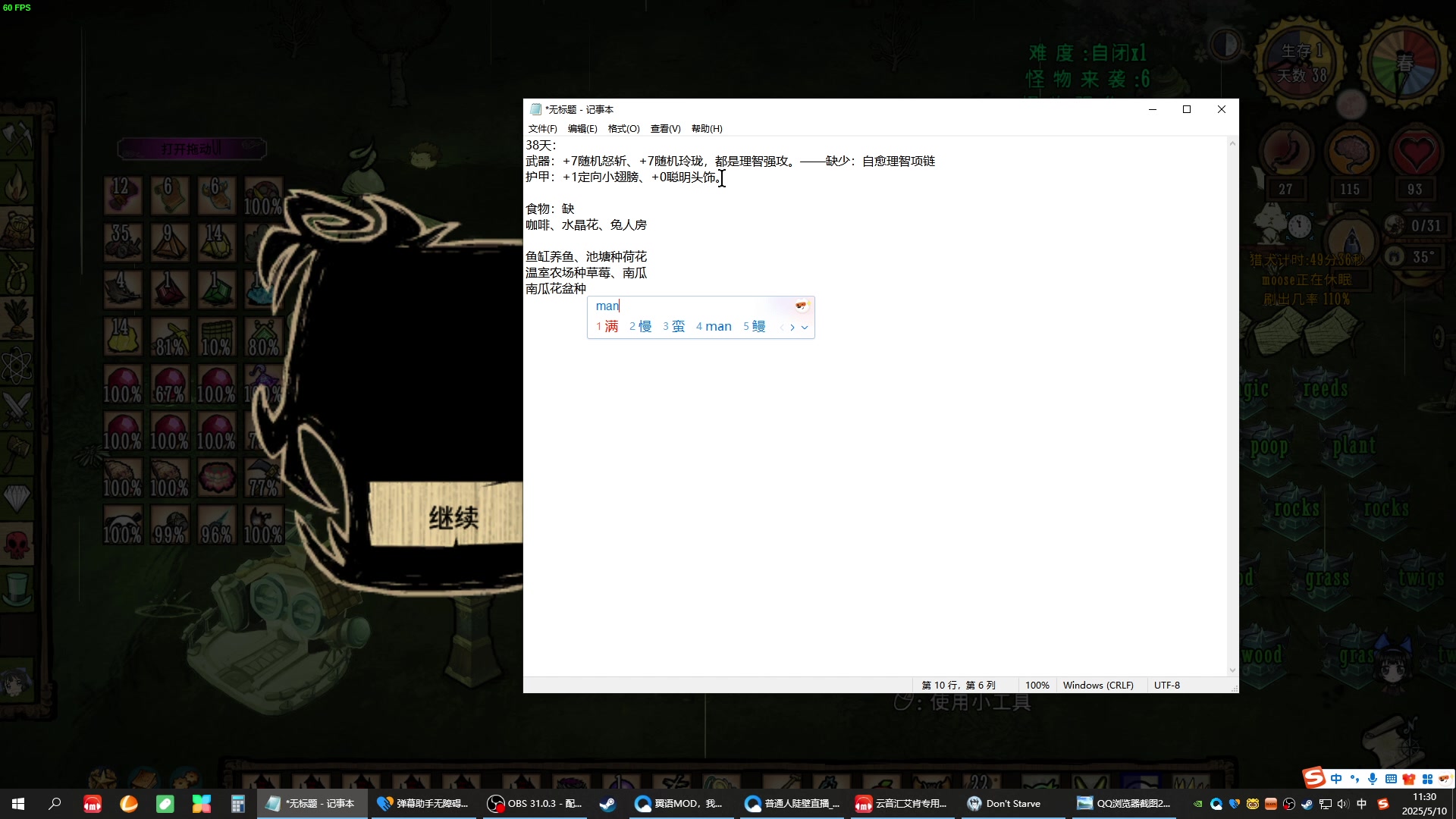Open the Windows Start menu

click(18, 804)
